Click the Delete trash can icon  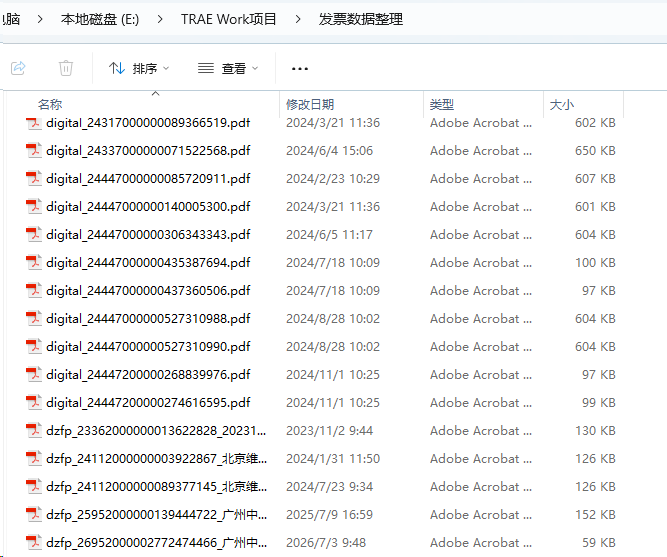[66, 68]
